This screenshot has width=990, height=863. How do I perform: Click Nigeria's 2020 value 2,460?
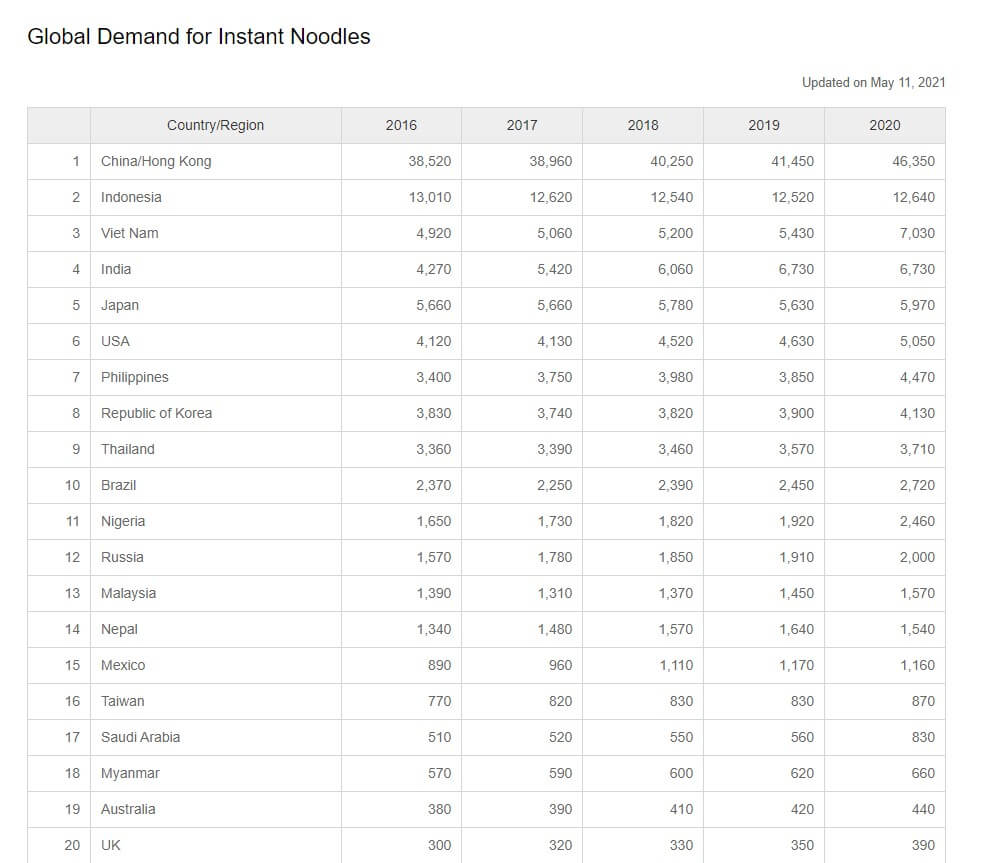click(x=917, y=521)
